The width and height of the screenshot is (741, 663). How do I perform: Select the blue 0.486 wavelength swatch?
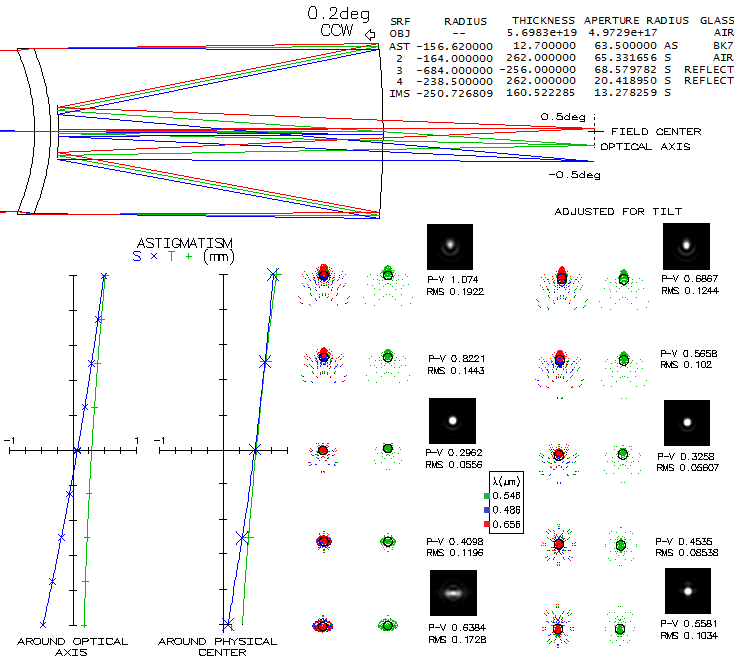pos(487,509)
